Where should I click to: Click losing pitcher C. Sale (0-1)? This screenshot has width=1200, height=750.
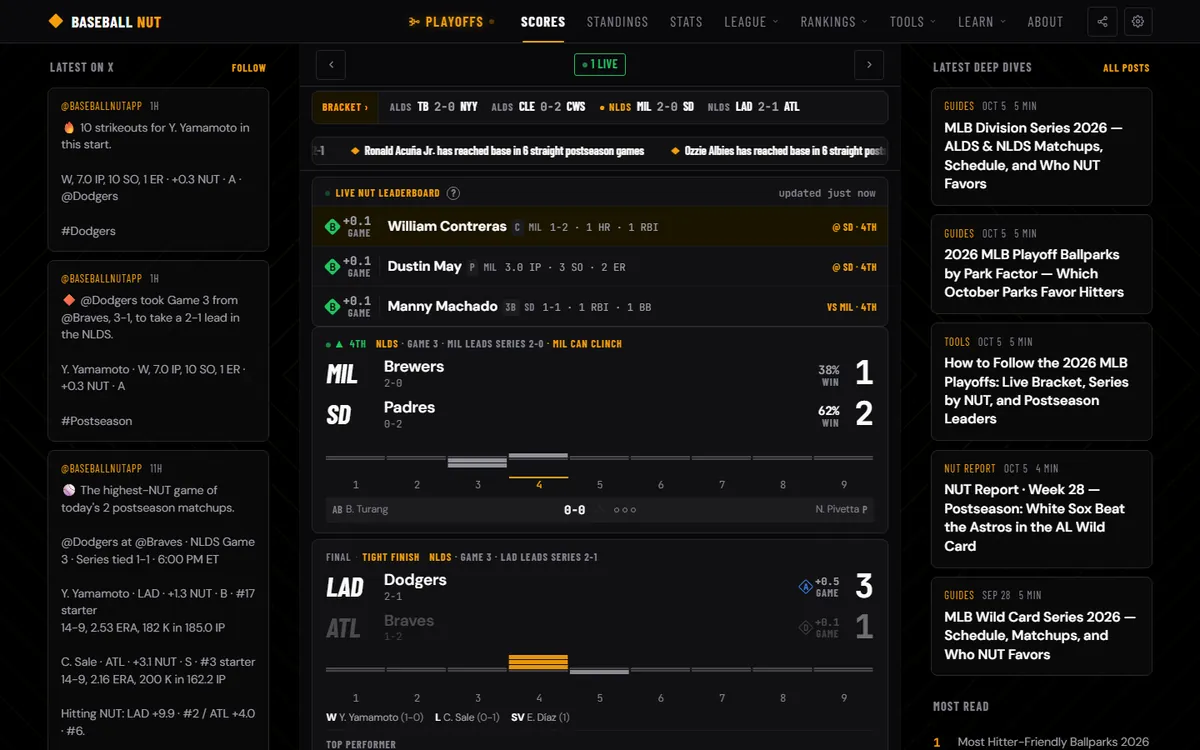[467, 717]
